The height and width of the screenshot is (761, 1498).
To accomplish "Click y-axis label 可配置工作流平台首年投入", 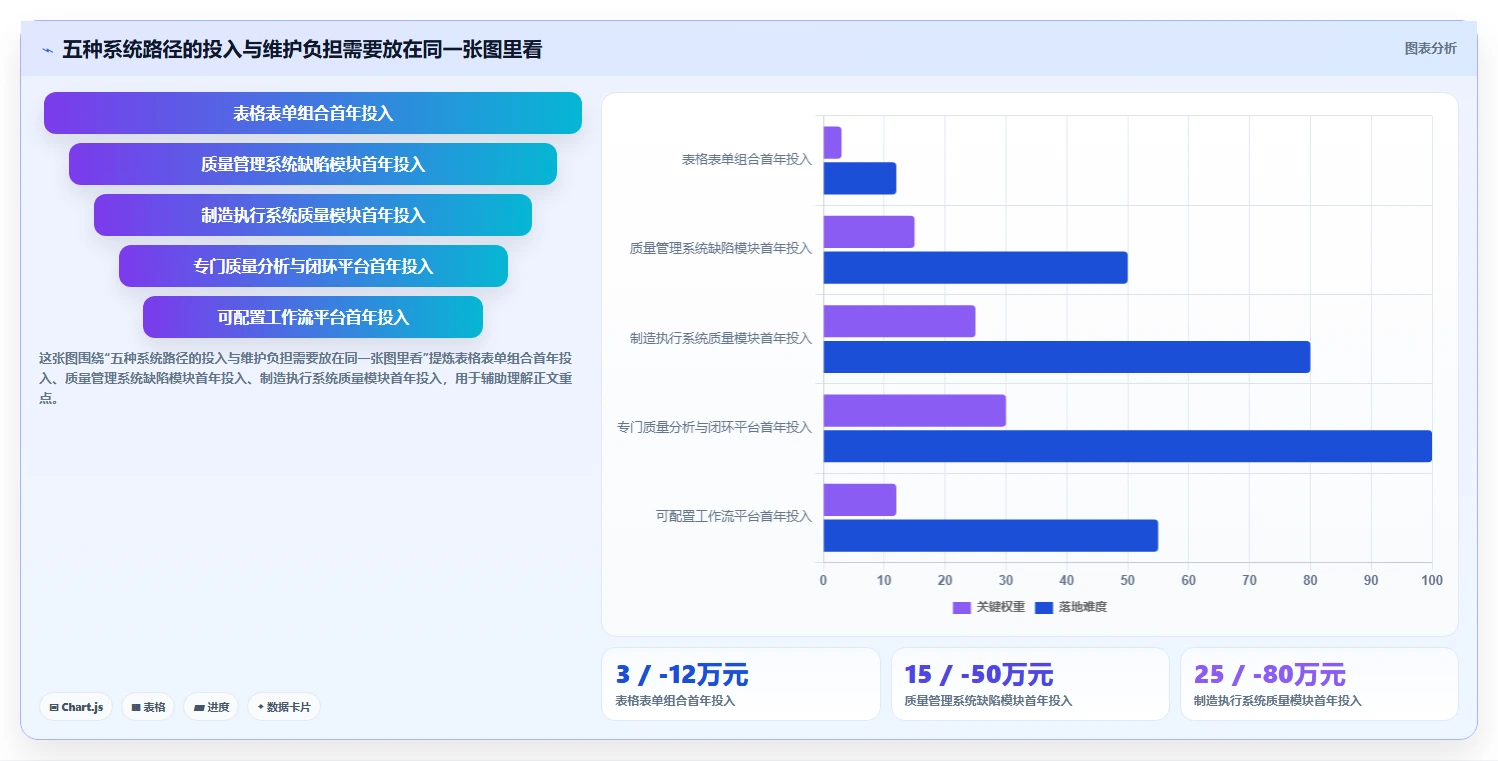I will coord(734,516).
